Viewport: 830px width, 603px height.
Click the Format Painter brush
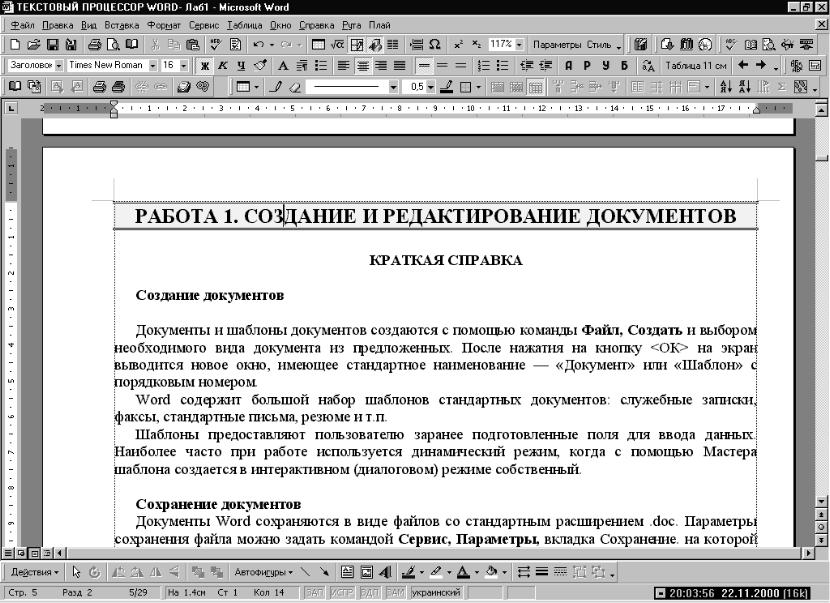260,65
